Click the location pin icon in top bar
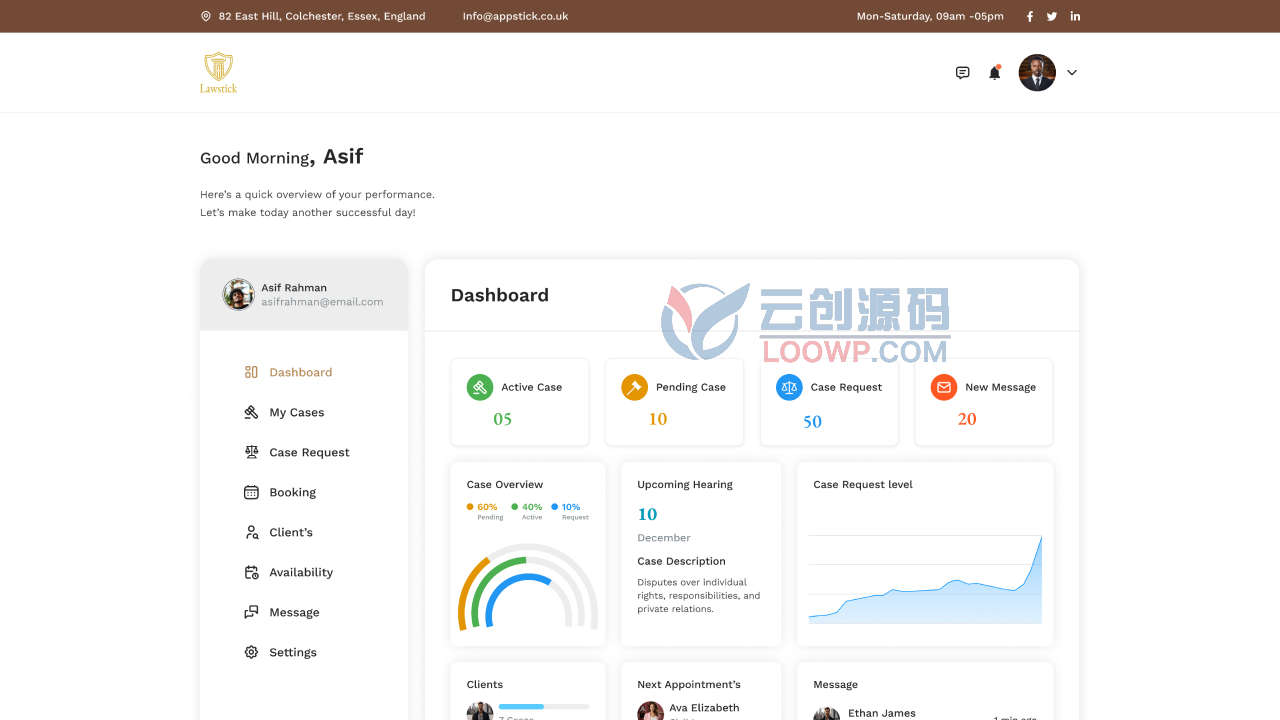The width and height of the screenshot is (1280, 720). (x=206, y=16)
